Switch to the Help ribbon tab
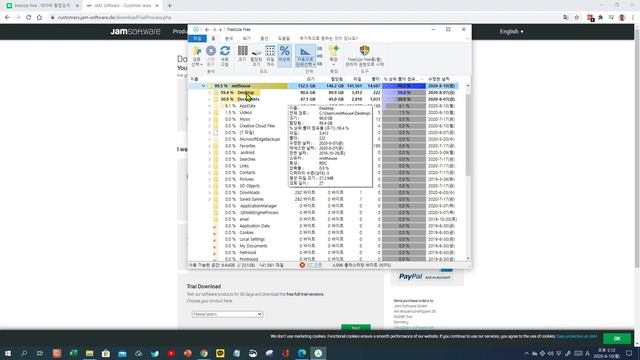 pos(284,38)
